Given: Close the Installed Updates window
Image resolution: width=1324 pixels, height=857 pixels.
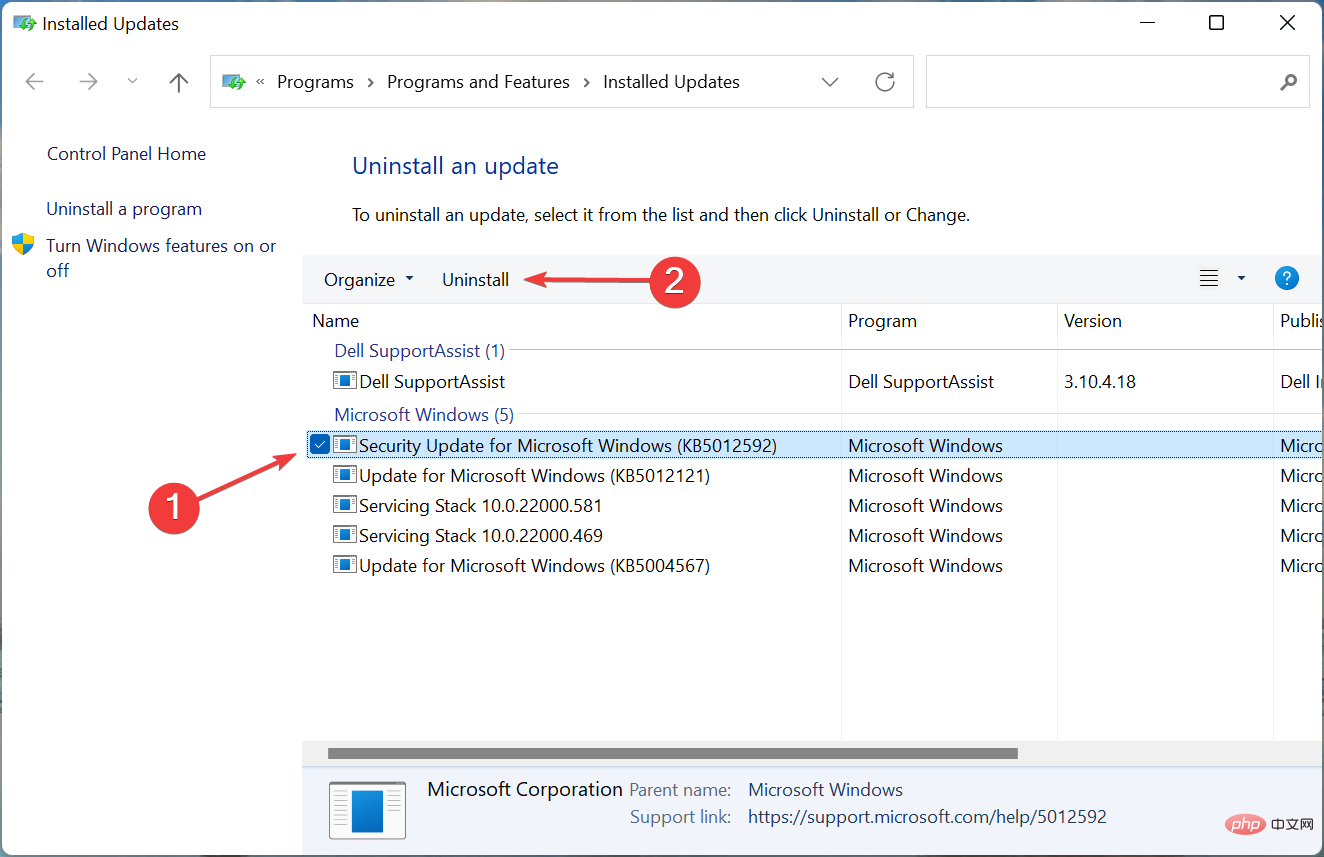Looking at the screenshot, I should pyautogui.click(x=1286, y=23).
